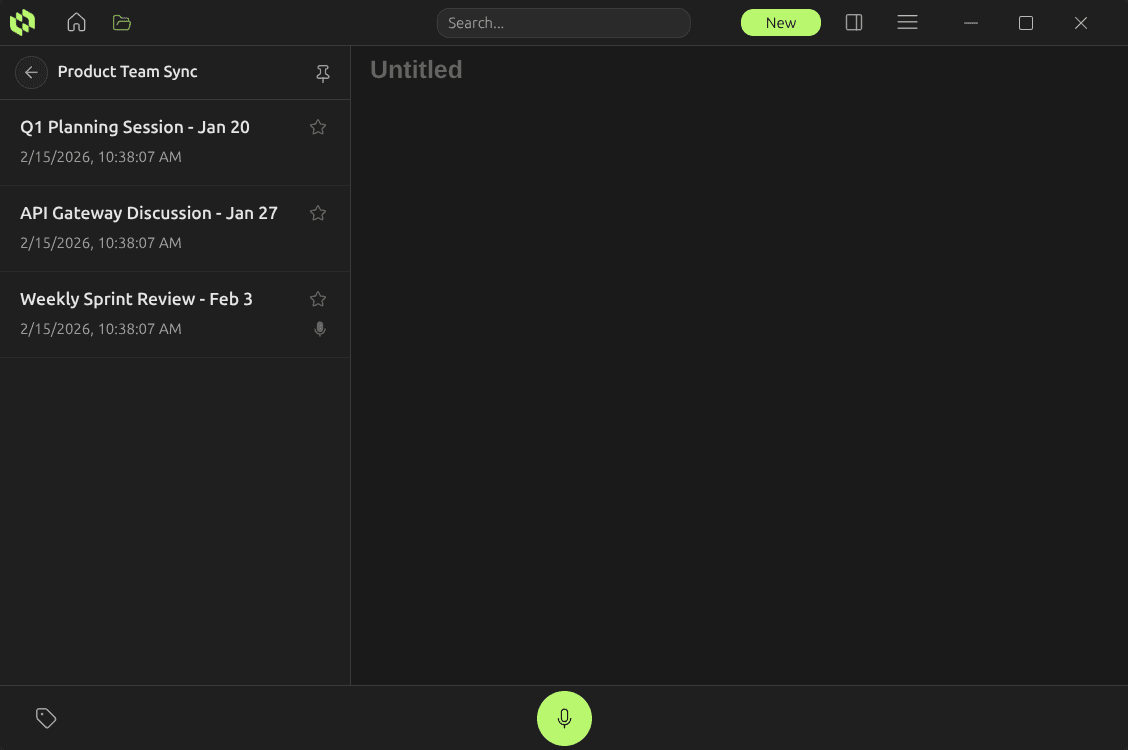Star the Q1 Planning Session note
The width and height of the screenshot is (1128, 750).
point(317,127)
